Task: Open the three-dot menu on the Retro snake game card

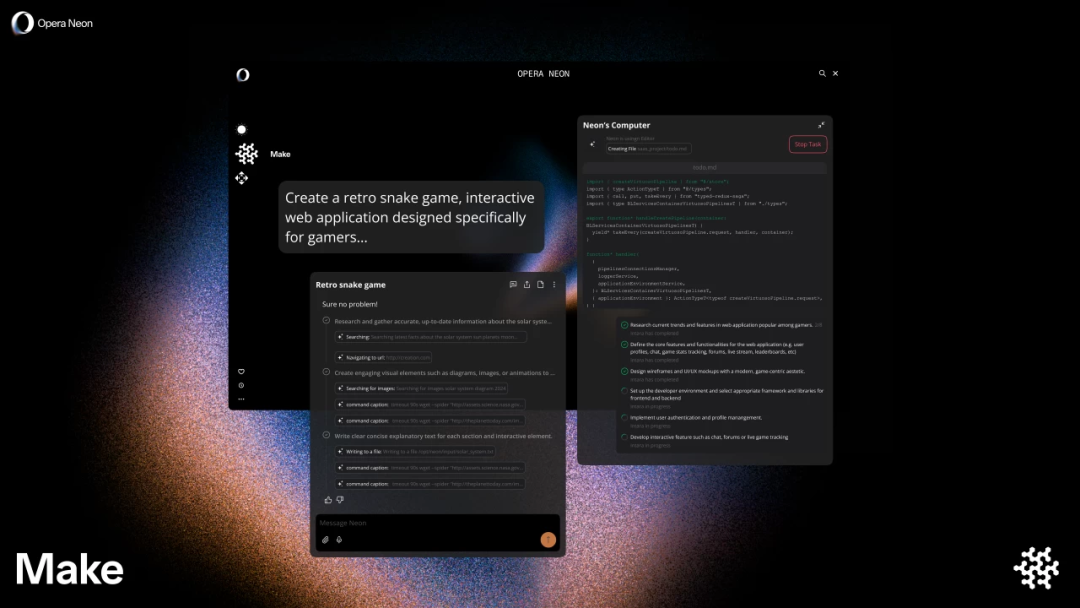Action: (x=554, y=284)
